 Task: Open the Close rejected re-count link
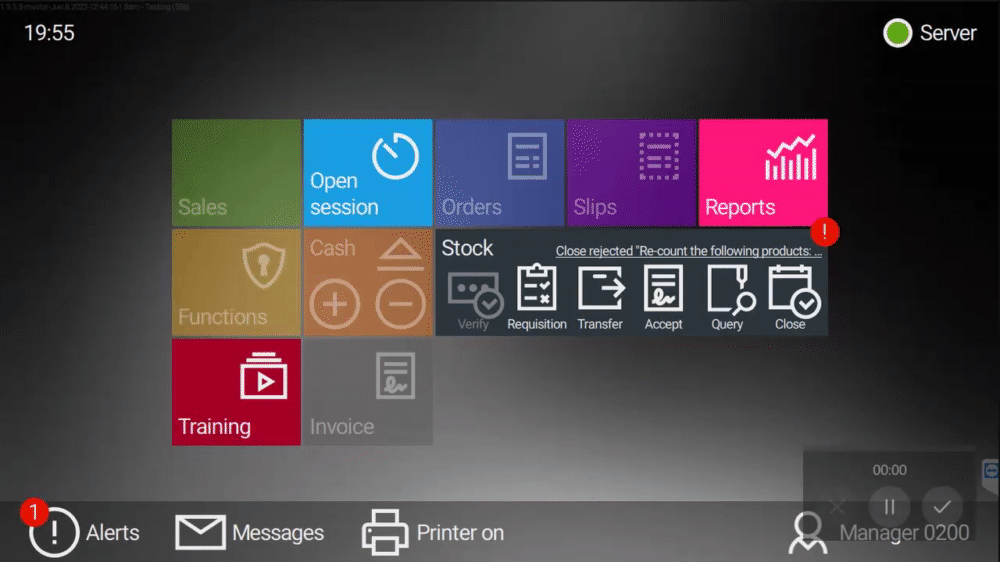click(x=688, y=251)
